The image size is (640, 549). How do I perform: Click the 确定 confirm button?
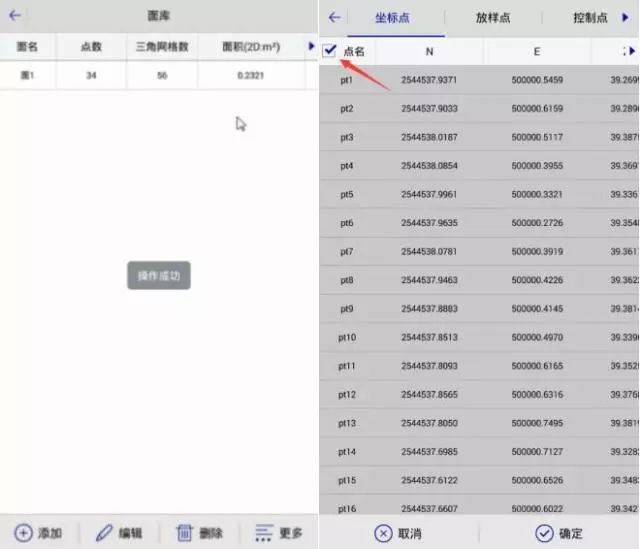[559, 533]
